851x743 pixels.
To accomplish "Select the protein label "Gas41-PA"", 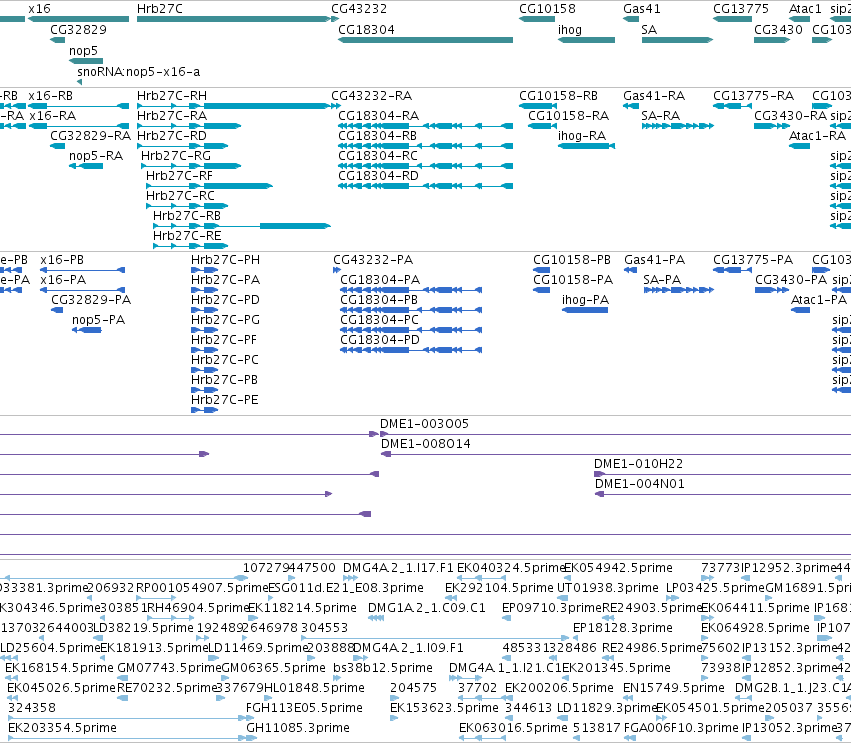I will click(x=655, y=260).
